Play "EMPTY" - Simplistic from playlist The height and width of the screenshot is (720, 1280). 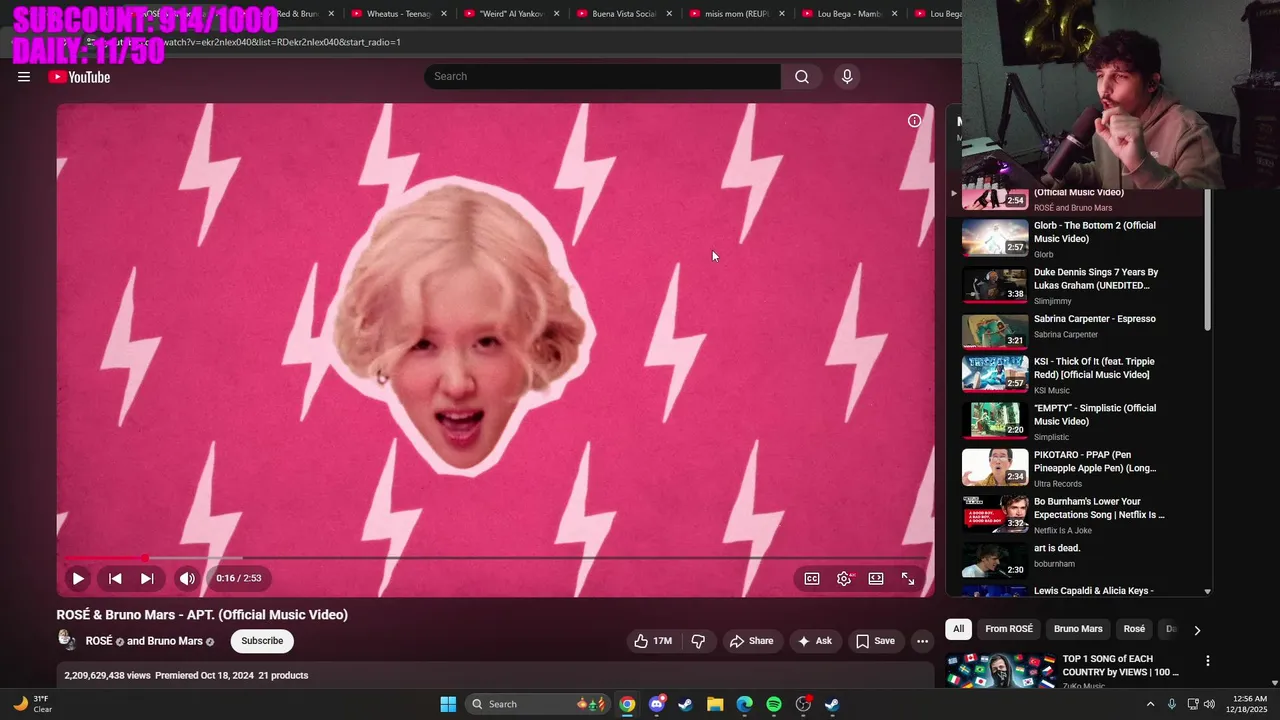1080,422
